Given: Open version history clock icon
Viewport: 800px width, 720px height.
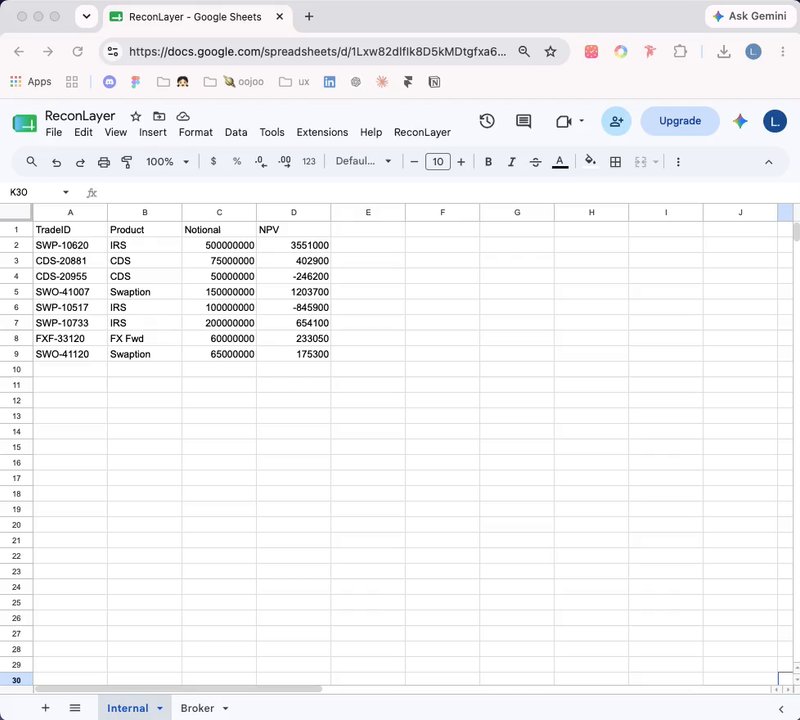Looking at the screenshot, I should [x=487, y=121].
